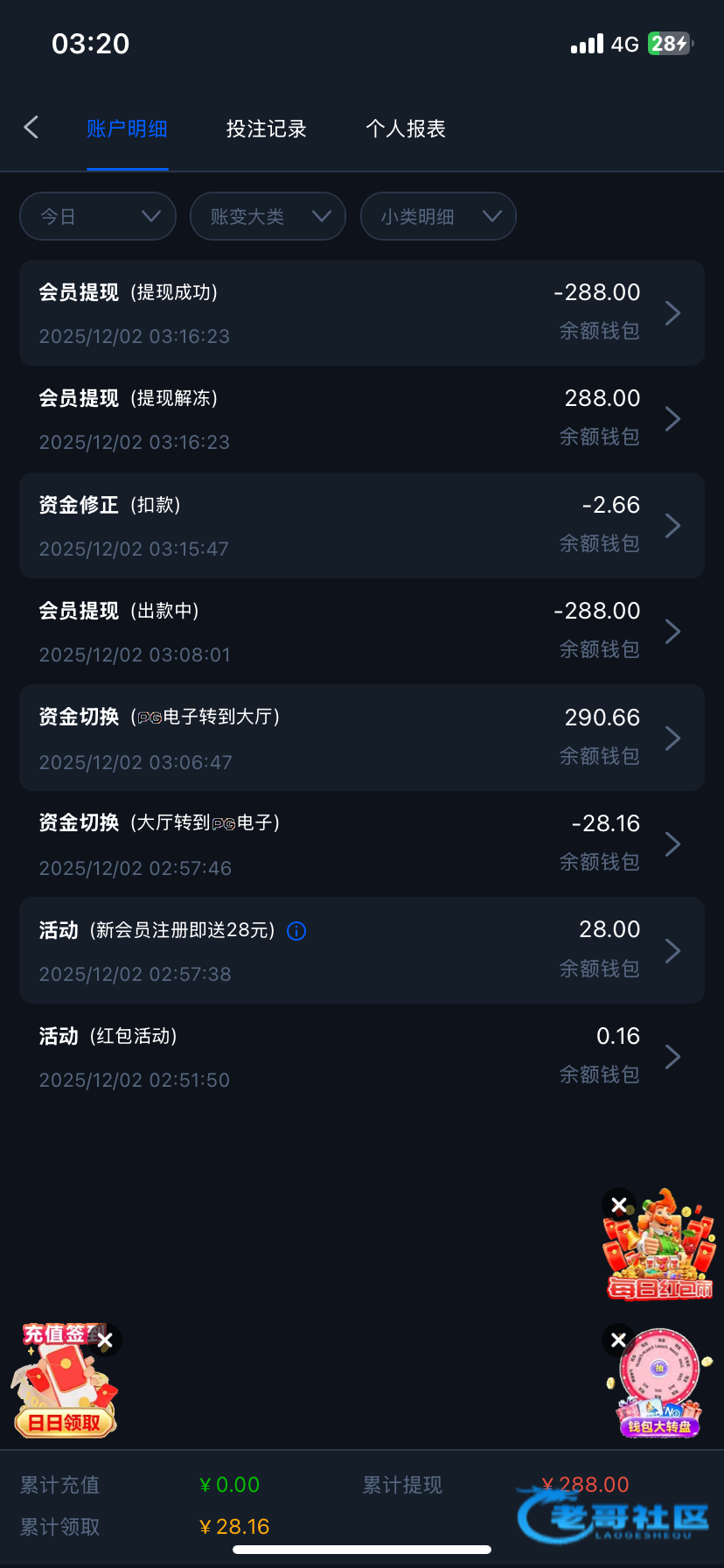724x1568 pixels.
Task: Select the 账户明细 tab
Action: point(127,129)
